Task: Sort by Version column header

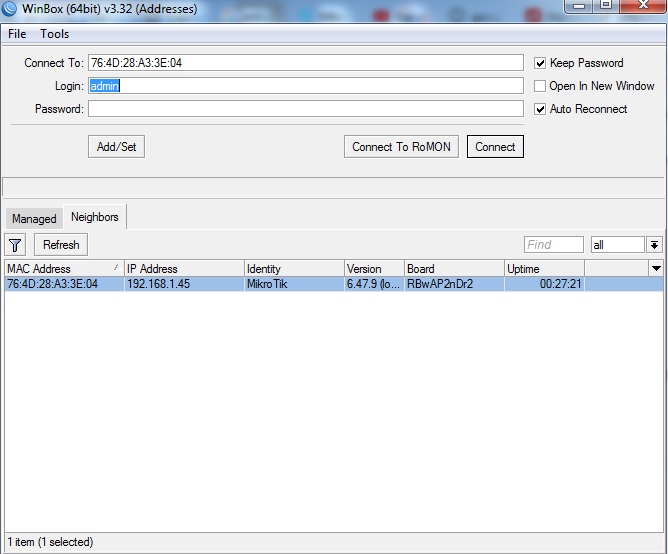Action: 374,268
